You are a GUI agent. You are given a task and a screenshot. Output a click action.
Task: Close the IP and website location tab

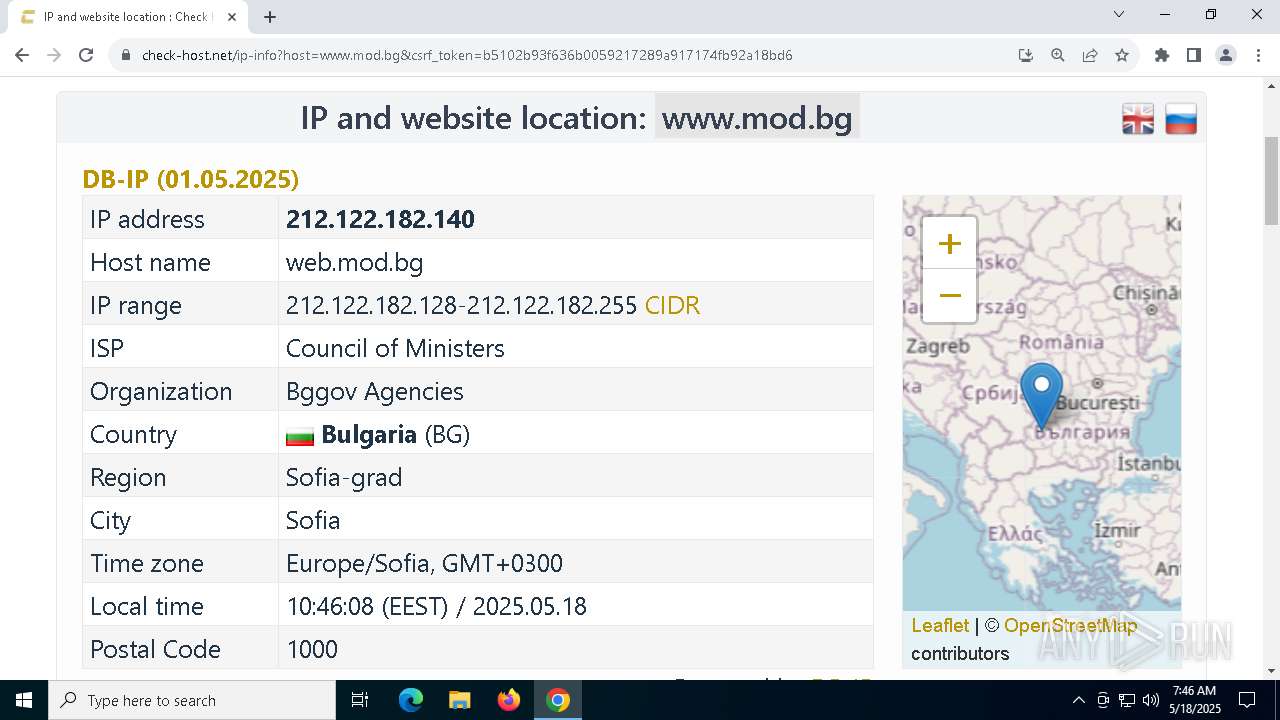232,17
